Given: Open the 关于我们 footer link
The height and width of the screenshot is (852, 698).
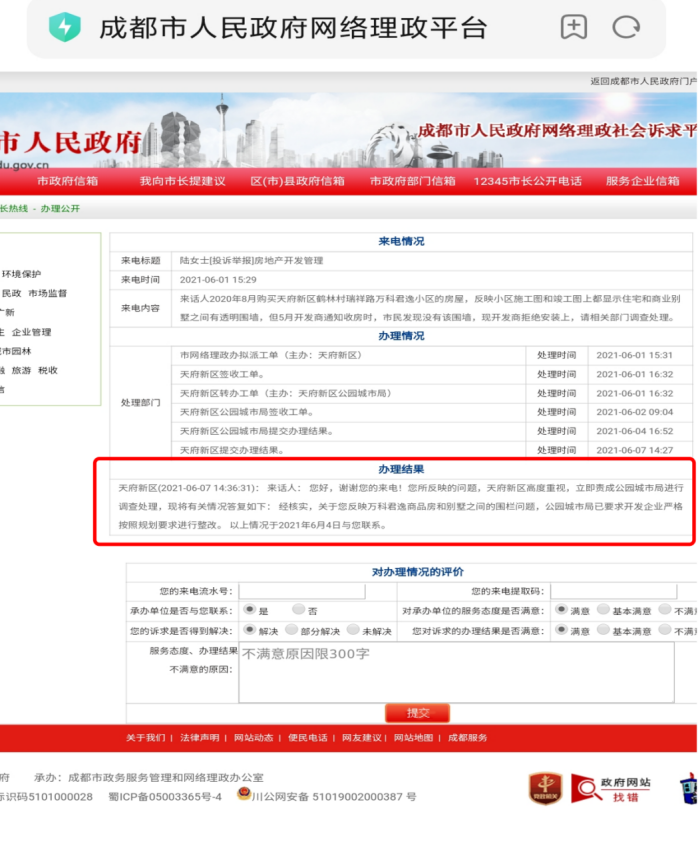Looking at the screenshot, I should (146, 737).
